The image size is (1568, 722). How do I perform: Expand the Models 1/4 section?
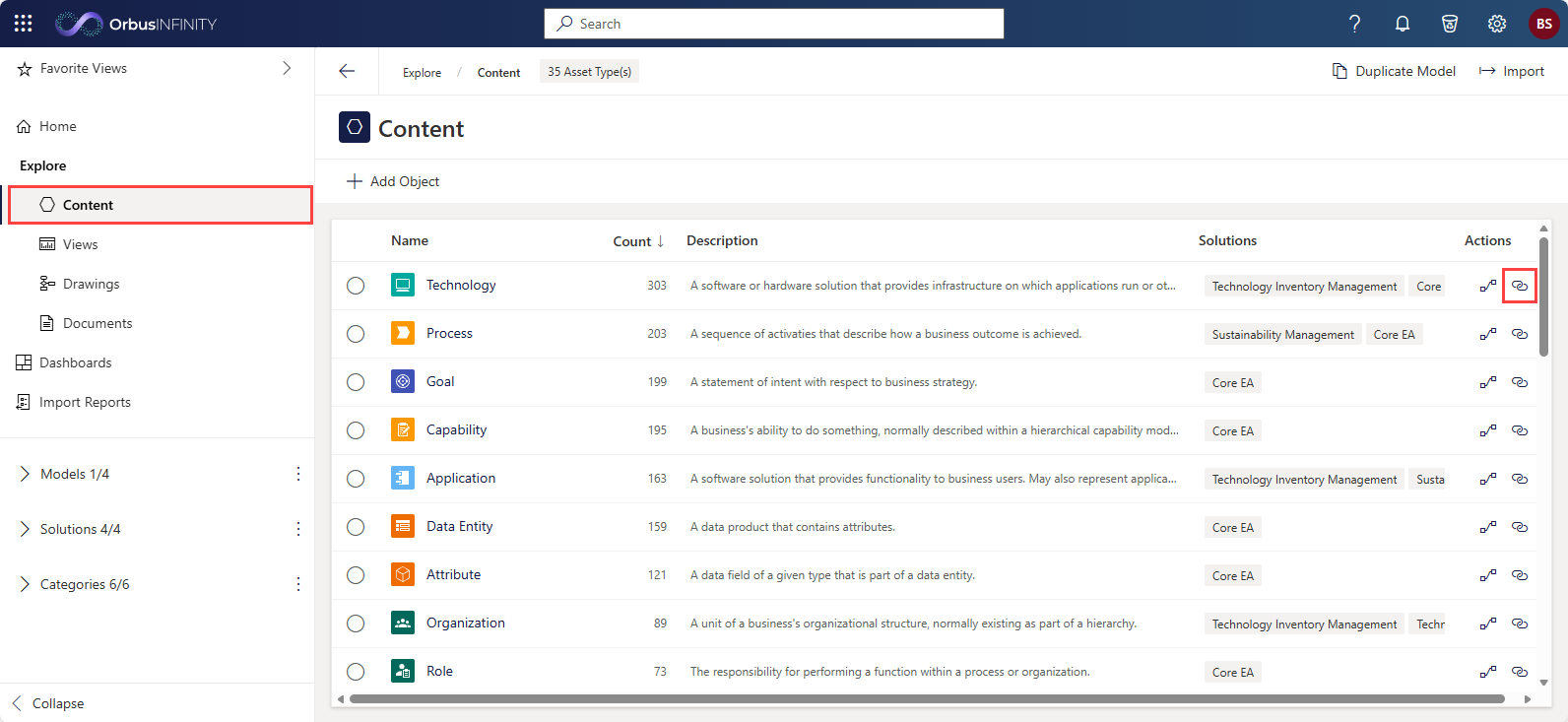[x=25, y=474]
